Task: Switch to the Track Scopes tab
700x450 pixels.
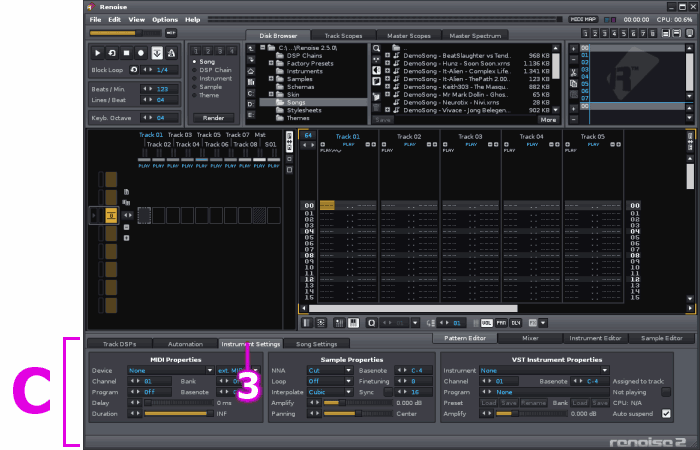Action: click(x=343, y=36)
